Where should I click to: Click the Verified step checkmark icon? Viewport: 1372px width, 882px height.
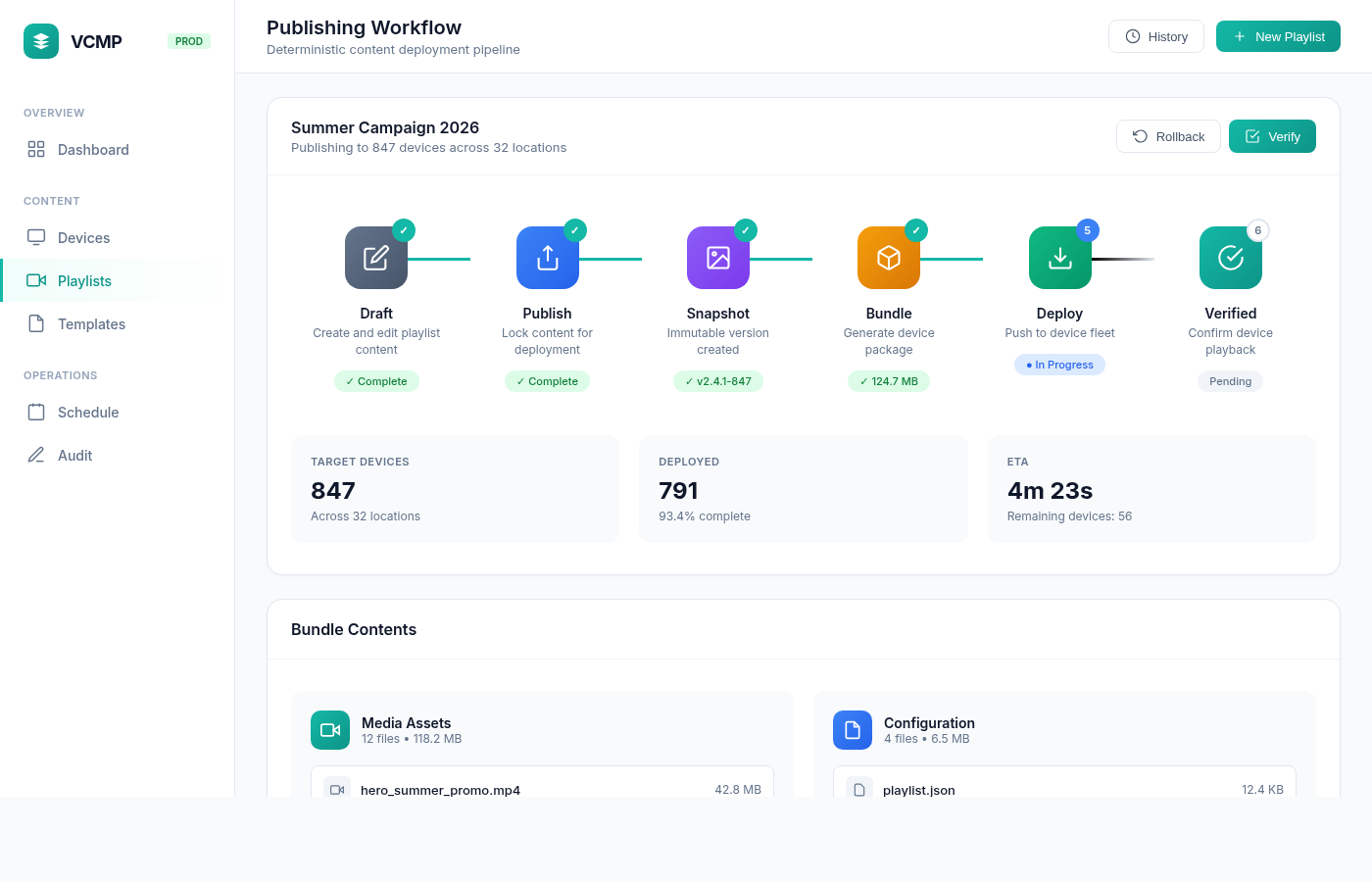1231,258
